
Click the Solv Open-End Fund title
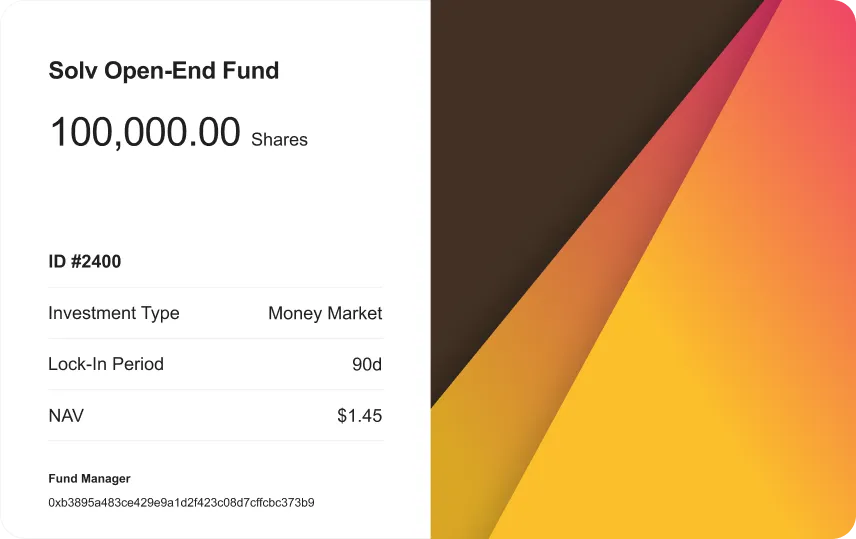click(164, 71)
